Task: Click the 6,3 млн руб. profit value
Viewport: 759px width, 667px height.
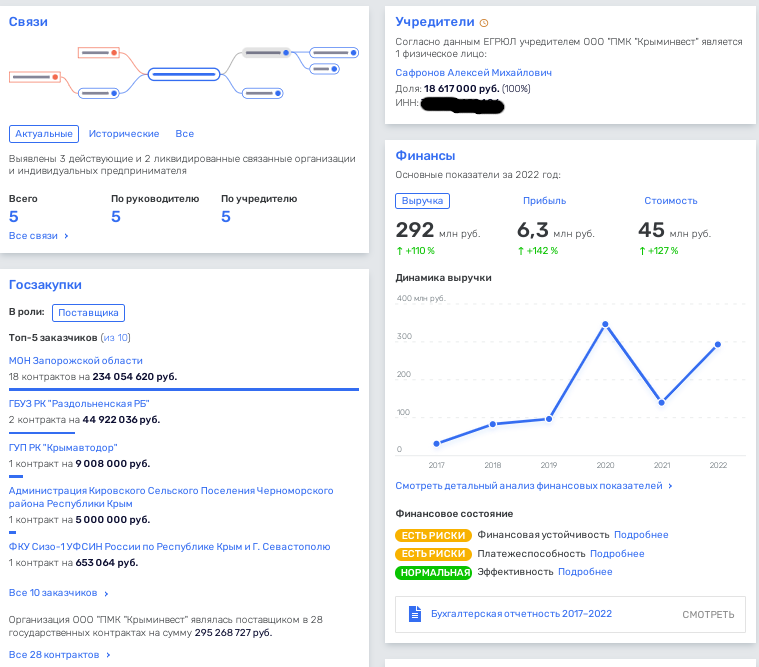Action: coord(556,230)
